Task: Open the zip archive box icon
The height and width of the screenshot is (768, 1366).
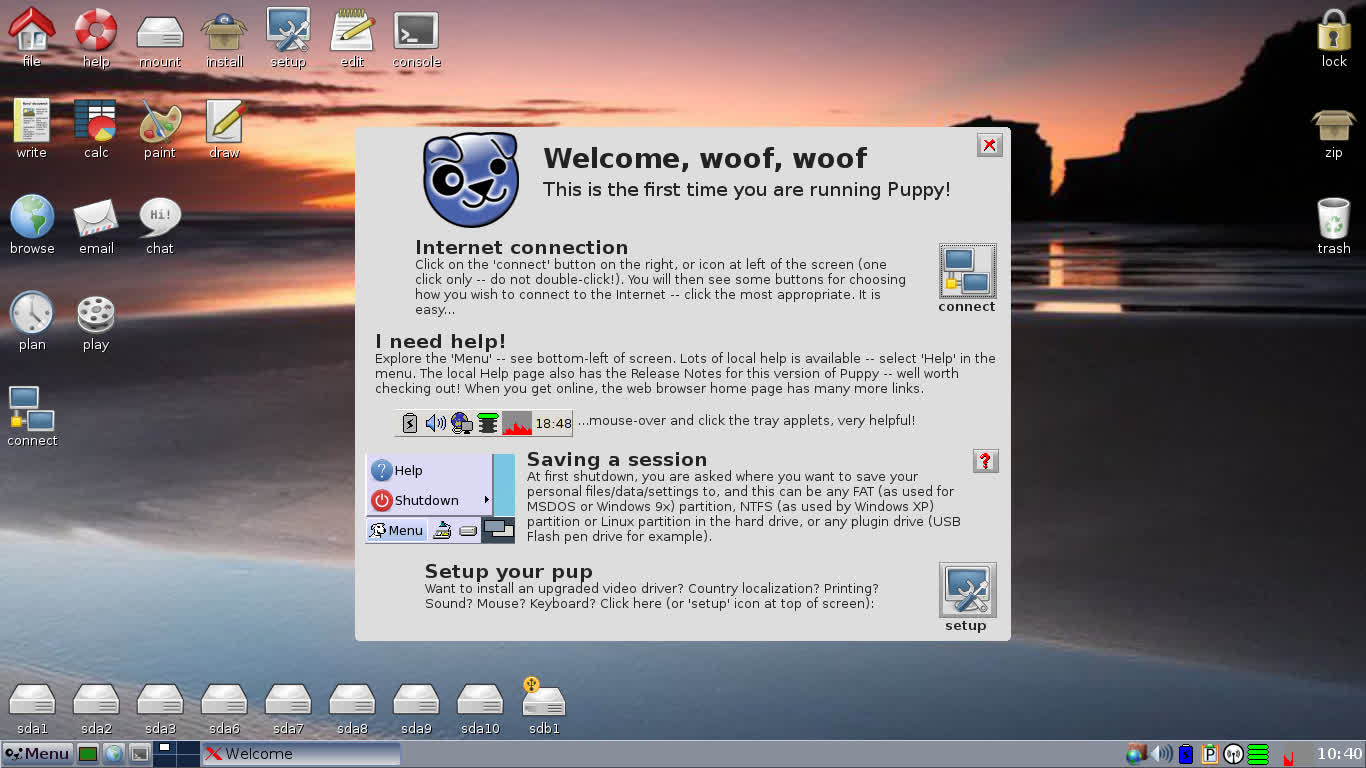Action: pos(1334,125)
